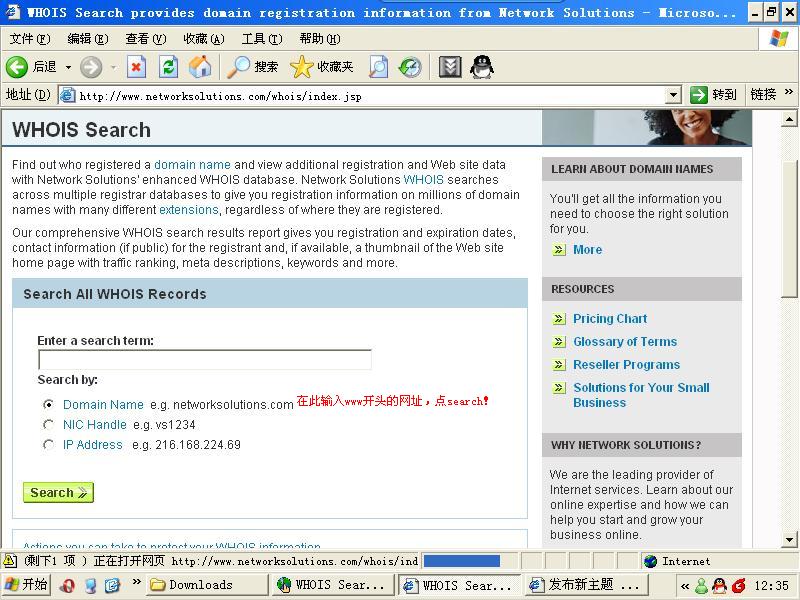Open History toolbar icon
The image size is (800, 600).
[x=410, y=67]
